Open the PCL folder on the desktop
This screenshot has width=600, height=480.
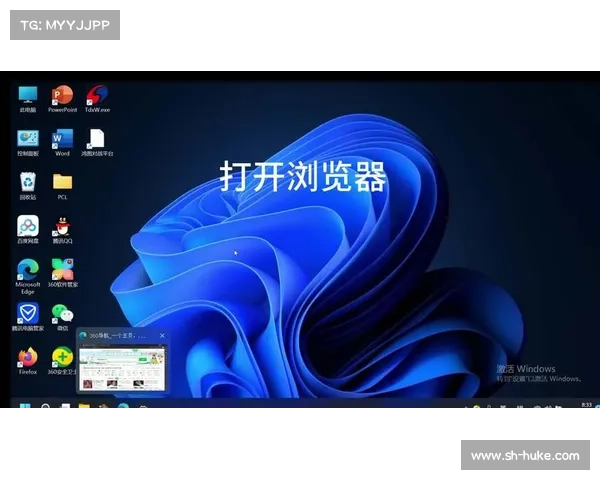(62, 186)
